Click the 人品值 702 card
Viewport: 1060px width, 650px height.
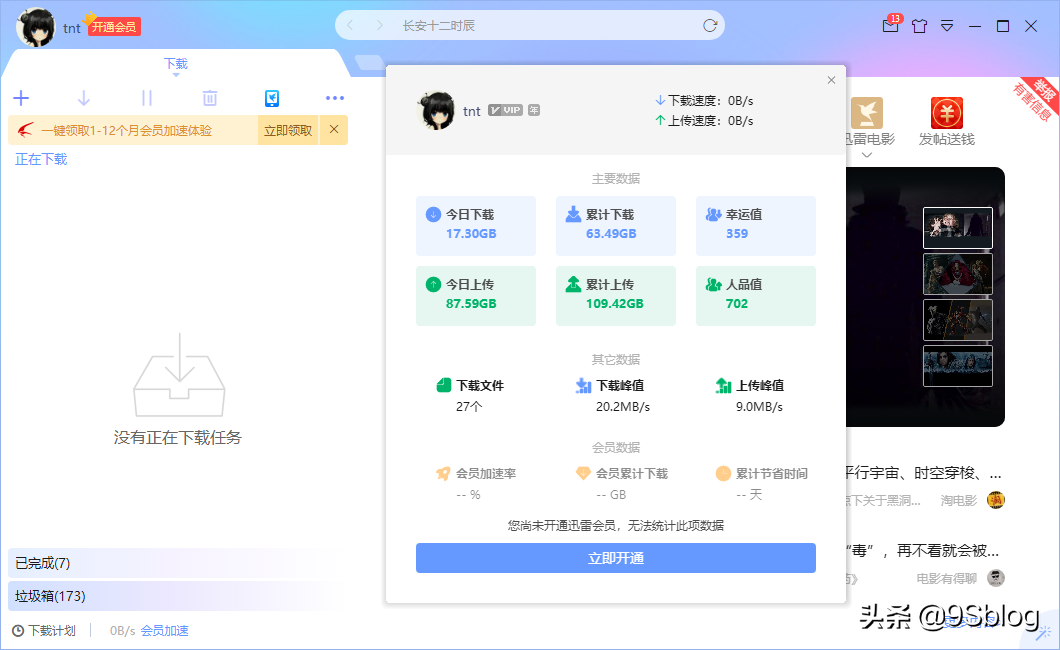pyautogui.click(x=756, y=296)
